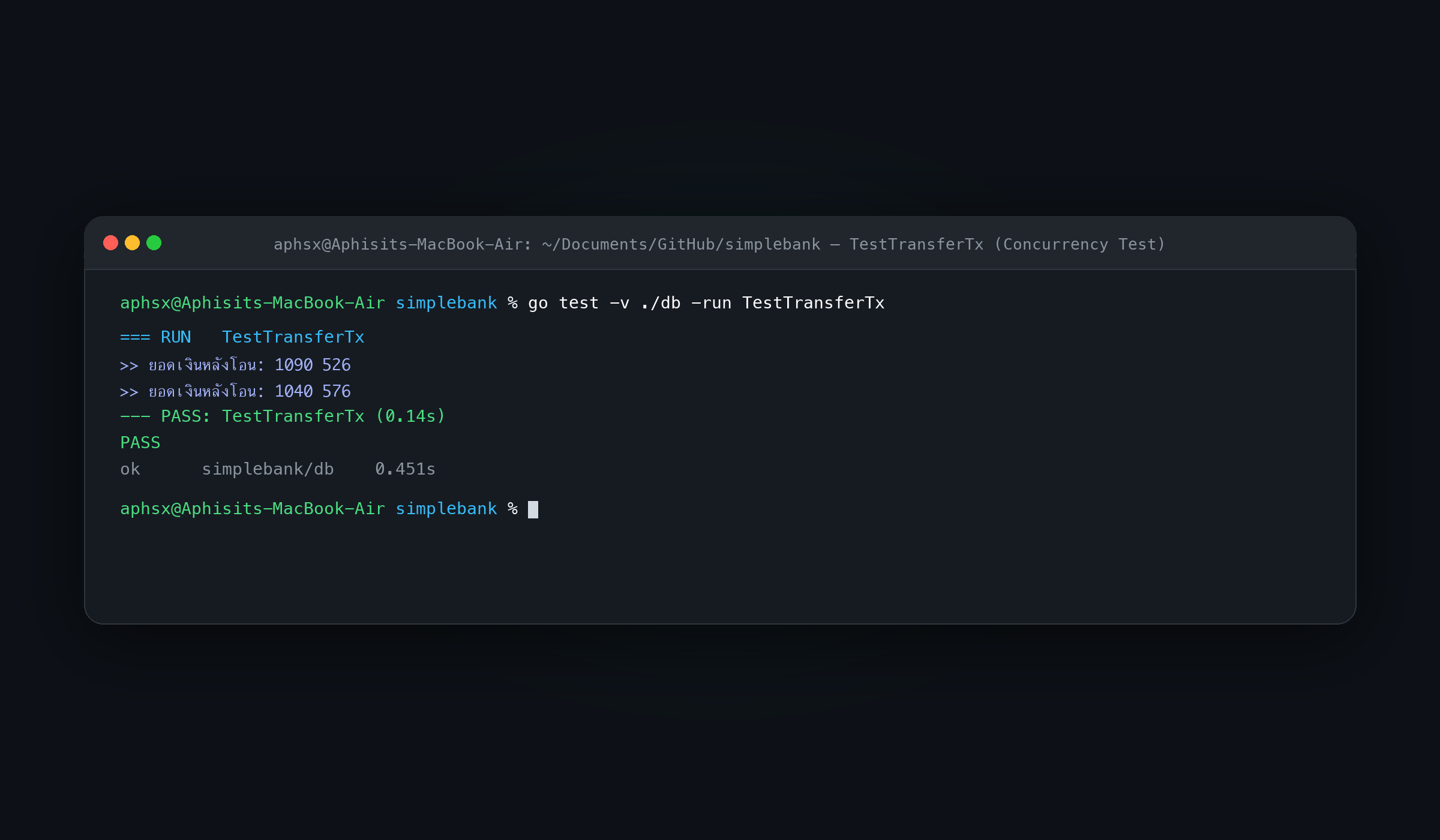Minimize terminal using the yellow button

(132, 243)
